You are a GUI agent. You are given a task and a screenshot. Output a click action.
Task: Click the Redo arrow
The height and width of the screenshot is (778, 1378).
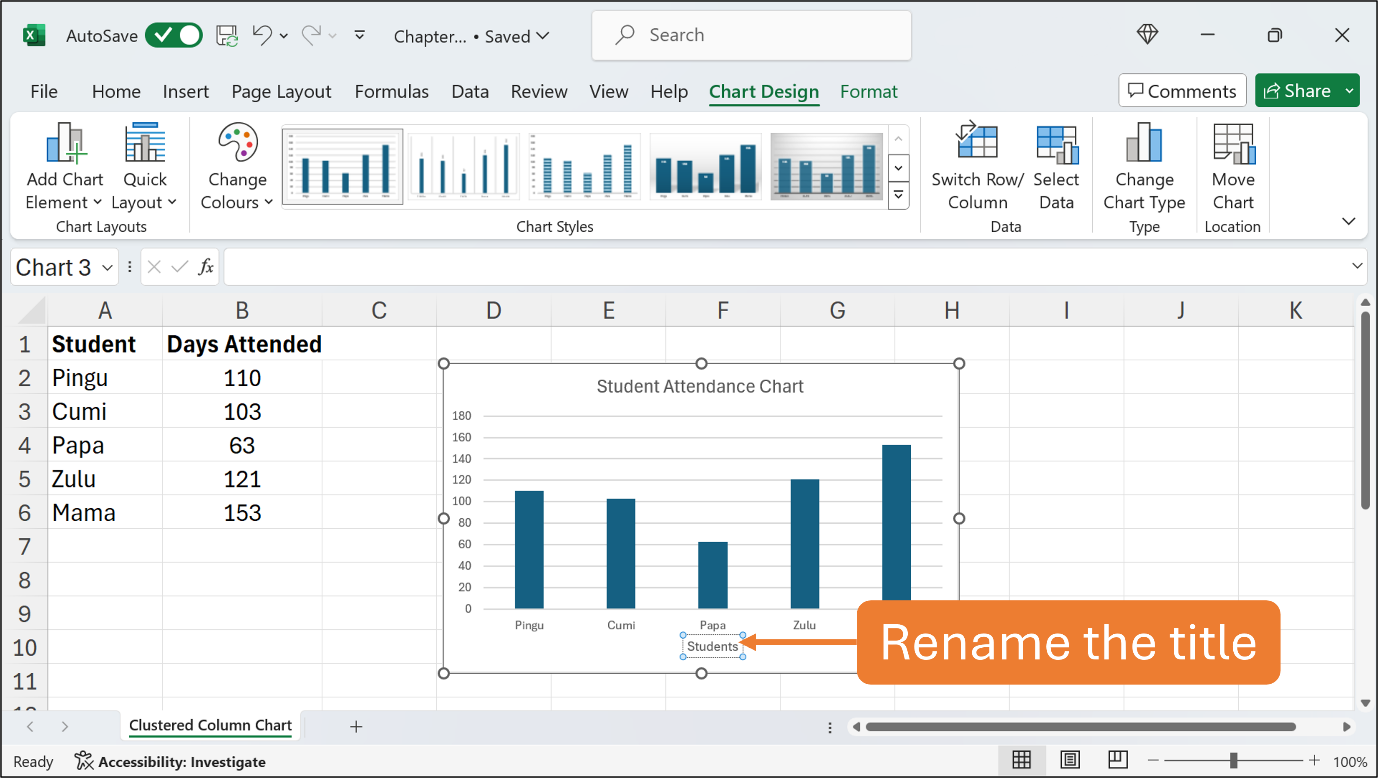[312, 35]
